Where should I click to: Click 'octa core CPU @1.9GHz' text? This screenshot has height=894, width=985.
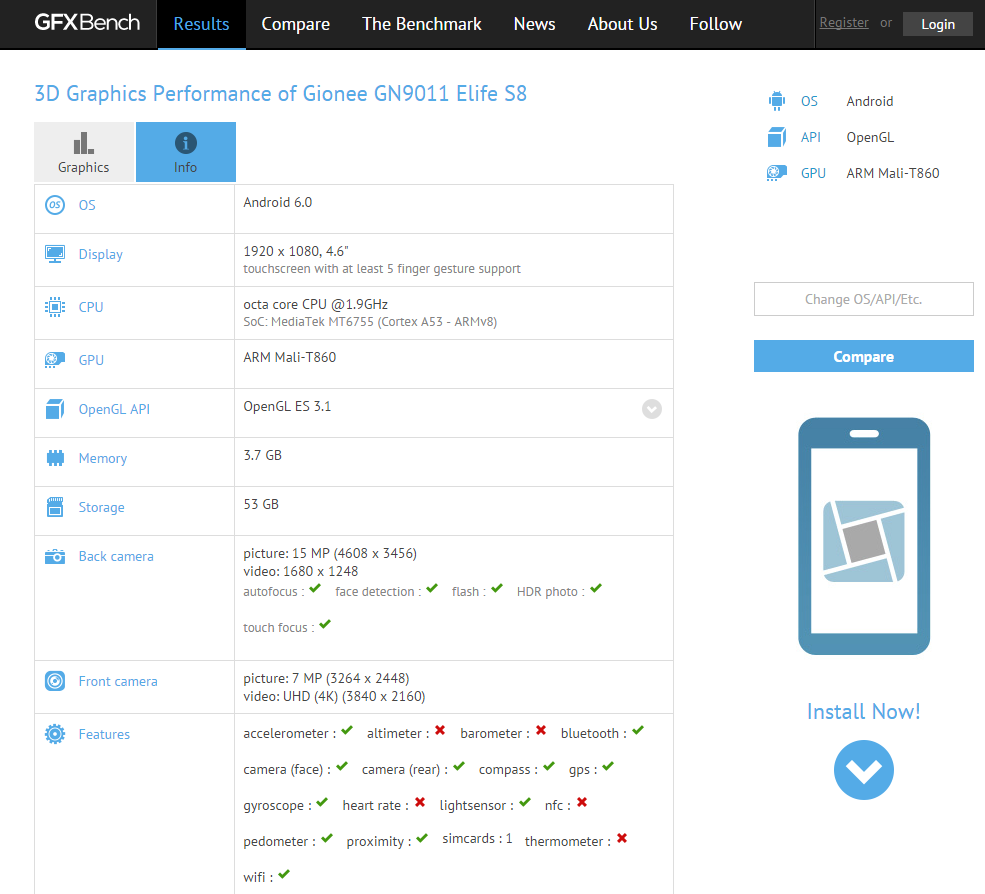coord(315,304)
